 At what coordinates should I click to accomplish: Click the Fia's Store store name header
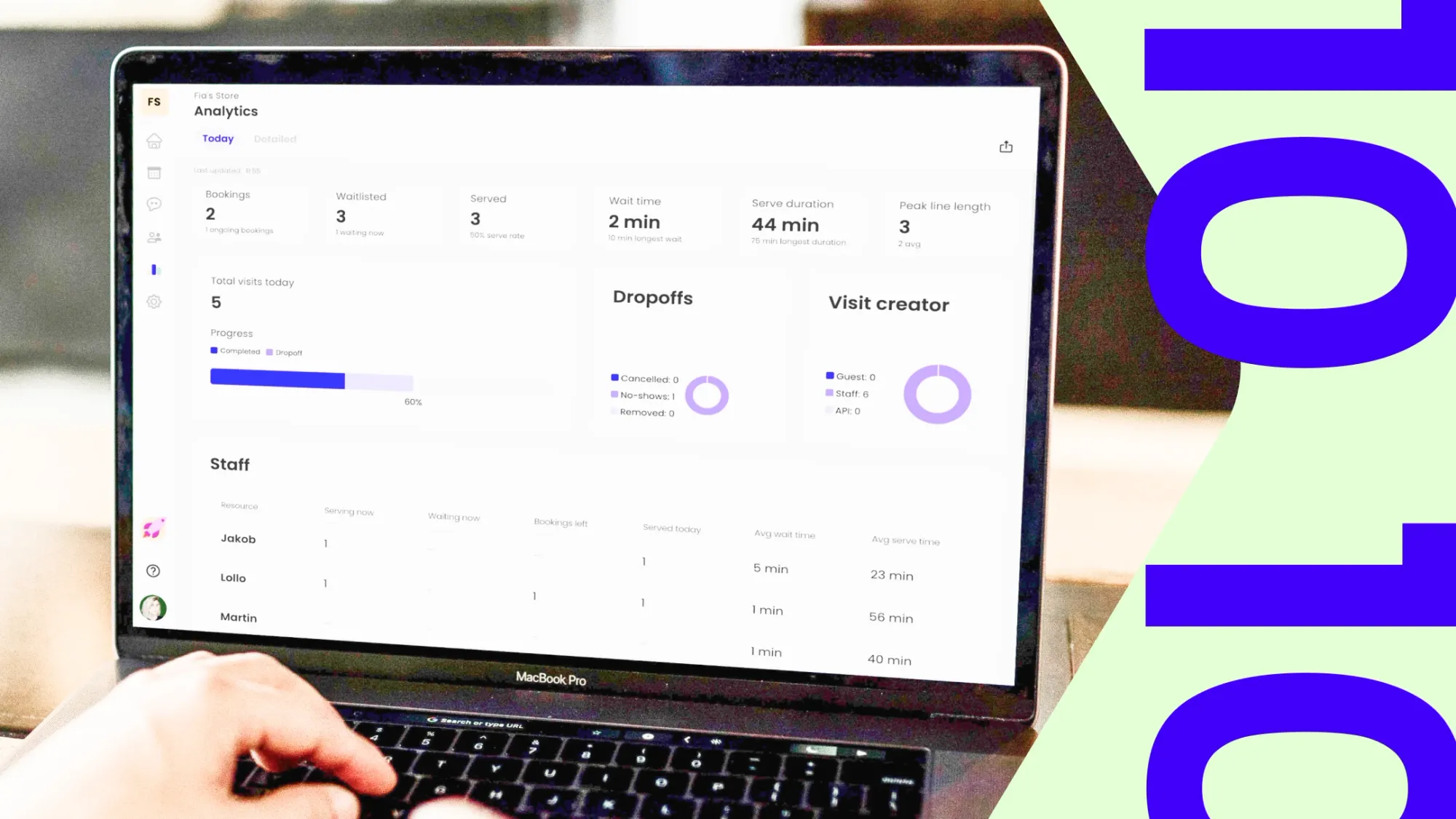216,95
